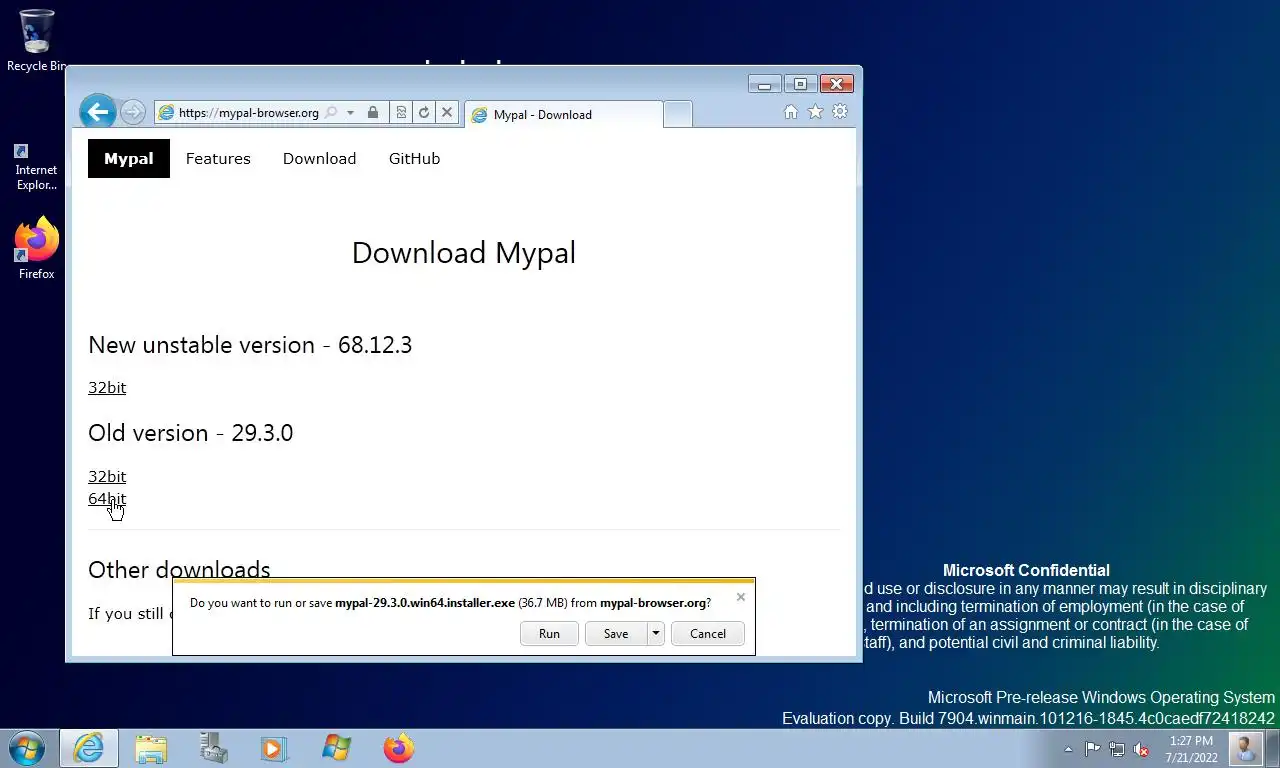This screenshot has width=1280, height=768.
Task: Open a new tab button
Action: click(x=677, y=114)
